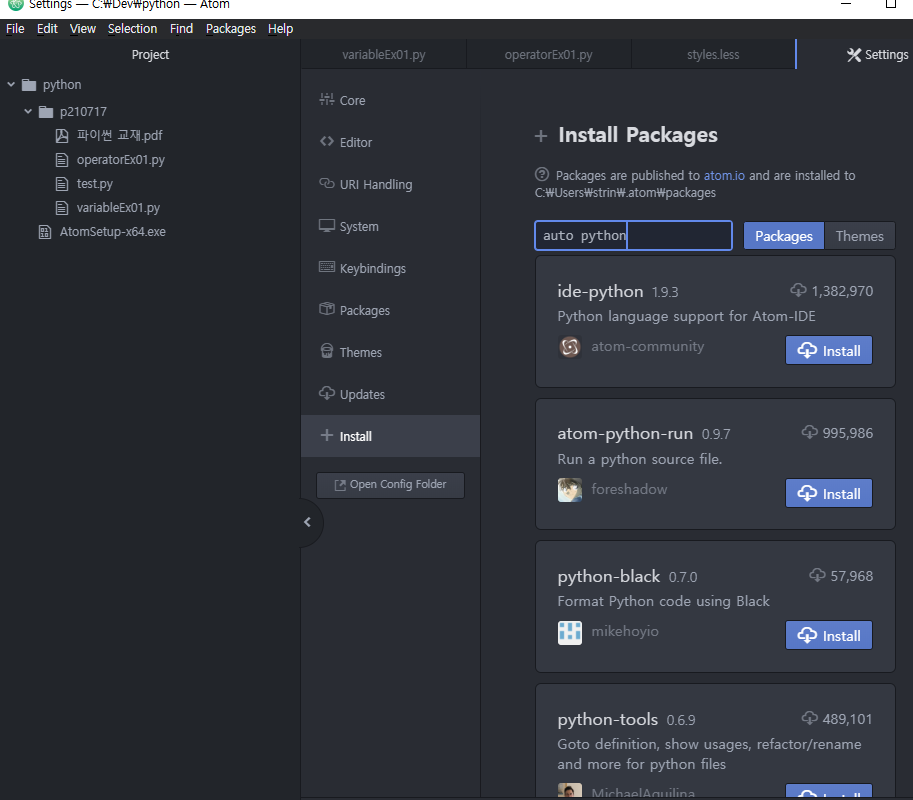Click the p210717 folder icon
This screenshot has height=800, width=913.
(46, 112)
